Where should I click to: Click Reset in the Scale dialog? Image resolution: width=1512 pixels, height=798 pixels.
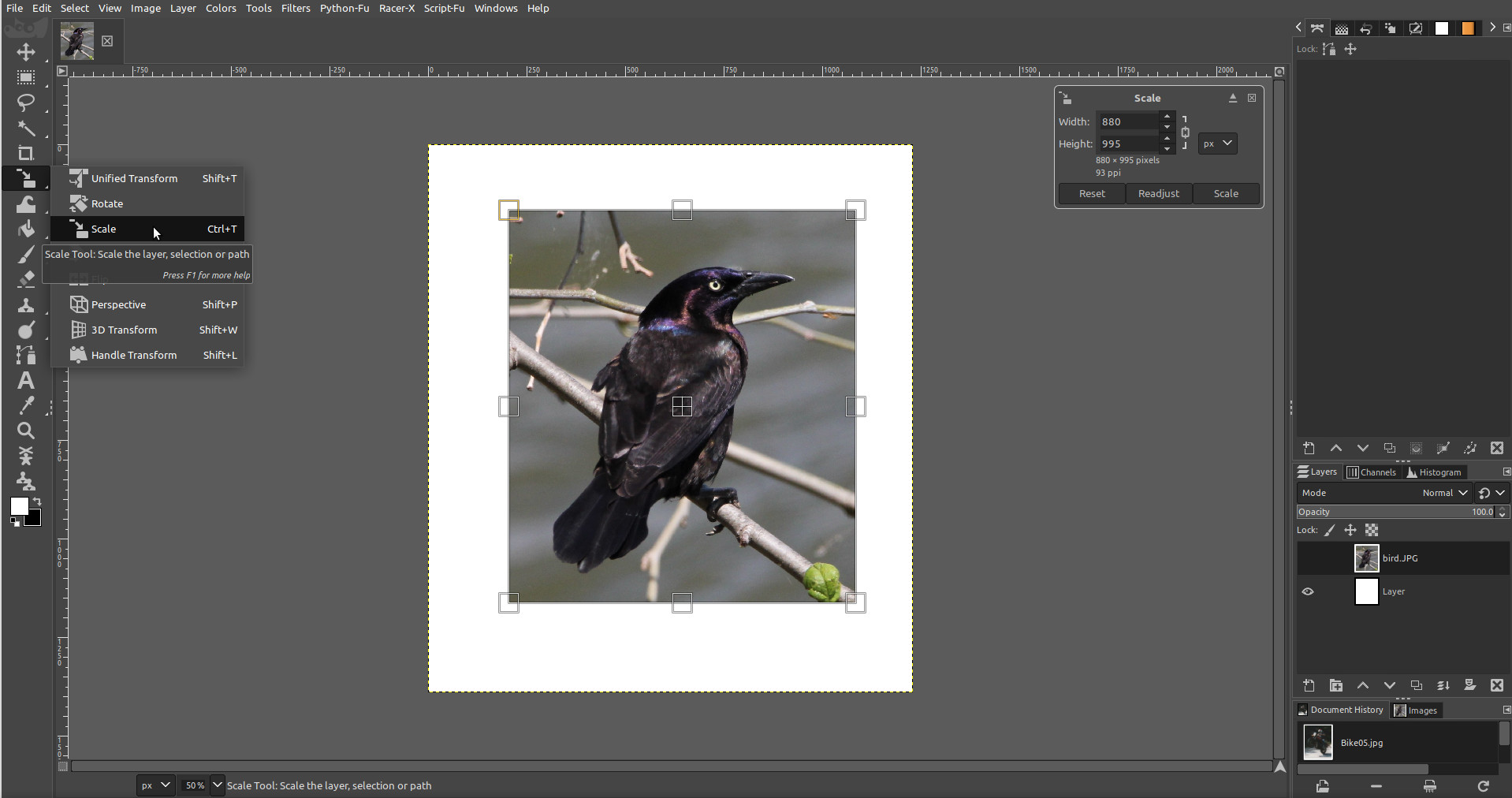[1092, 193]
